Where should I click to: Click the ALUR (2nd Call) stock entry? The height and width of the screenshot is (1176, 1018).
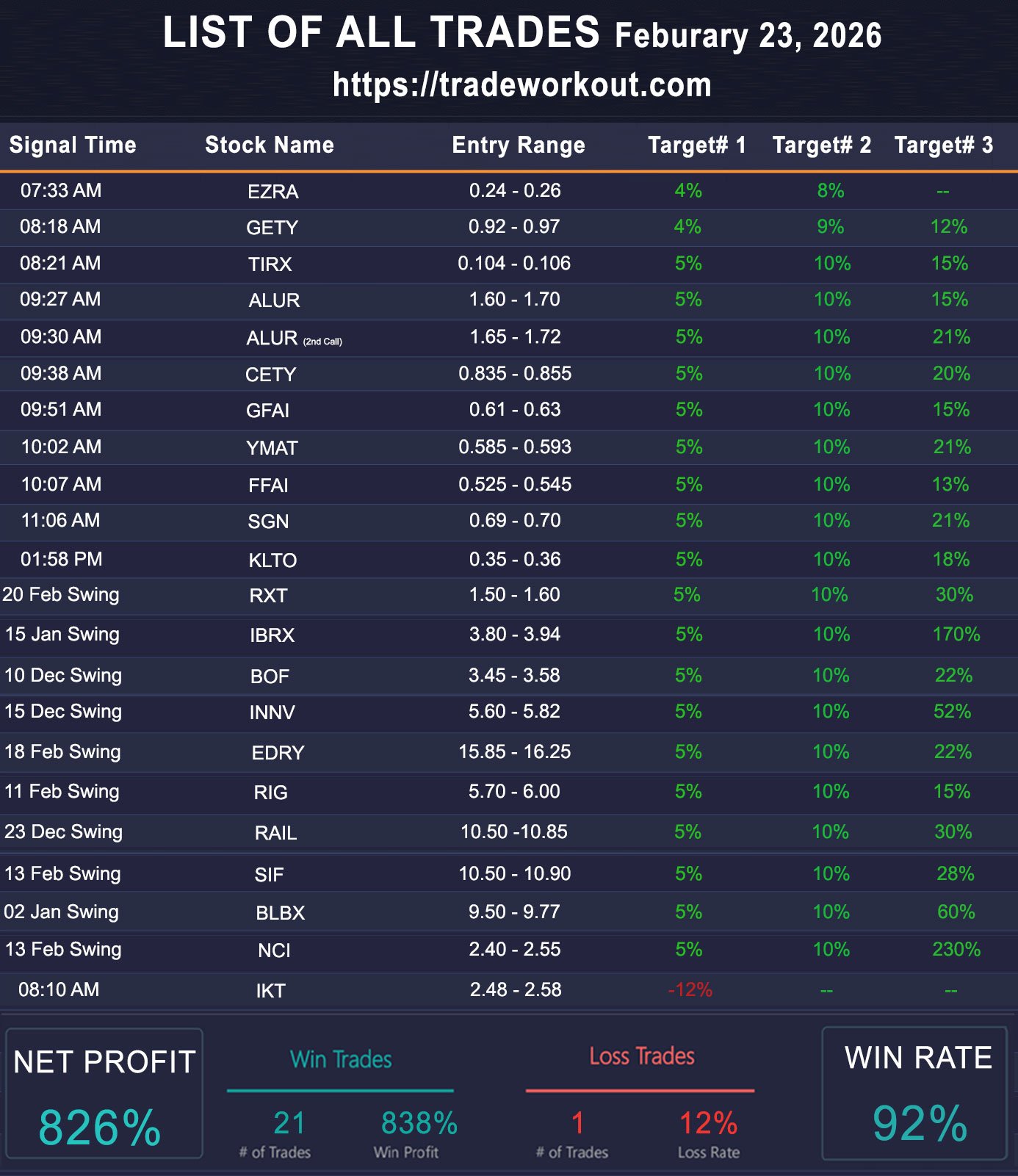(293, 338)
